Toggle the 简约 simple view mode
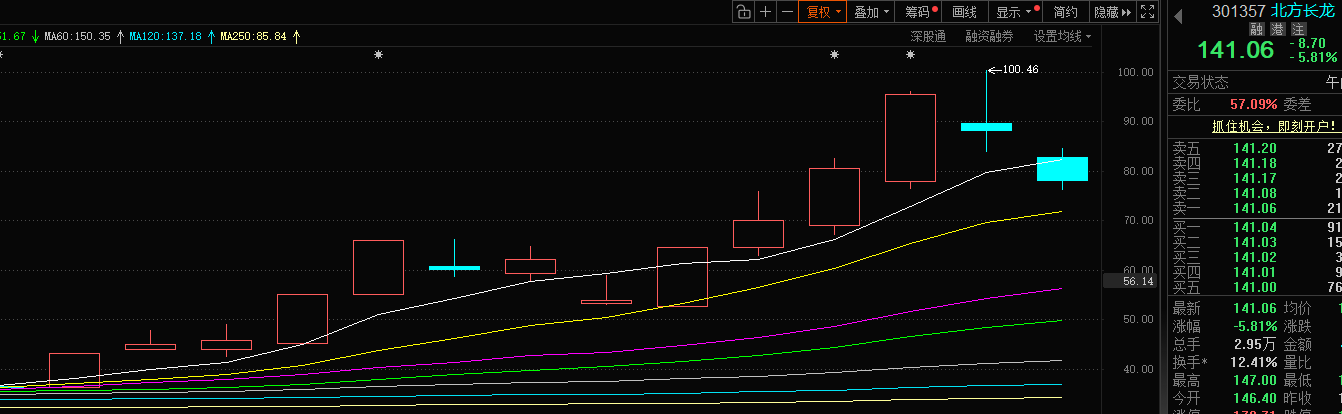 coord(1066,12)
